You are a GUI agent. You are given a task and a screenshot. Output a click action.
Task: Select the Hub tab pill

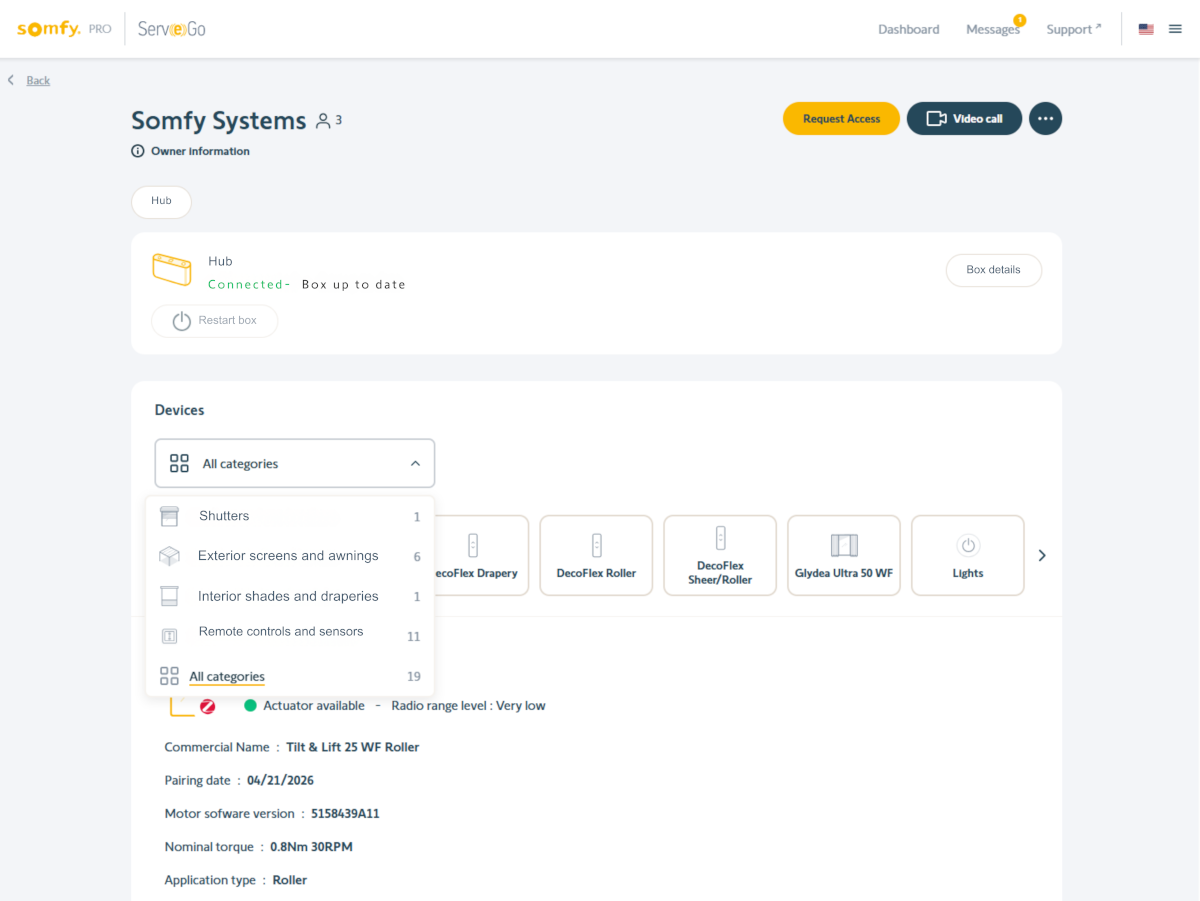click(161, 201)
